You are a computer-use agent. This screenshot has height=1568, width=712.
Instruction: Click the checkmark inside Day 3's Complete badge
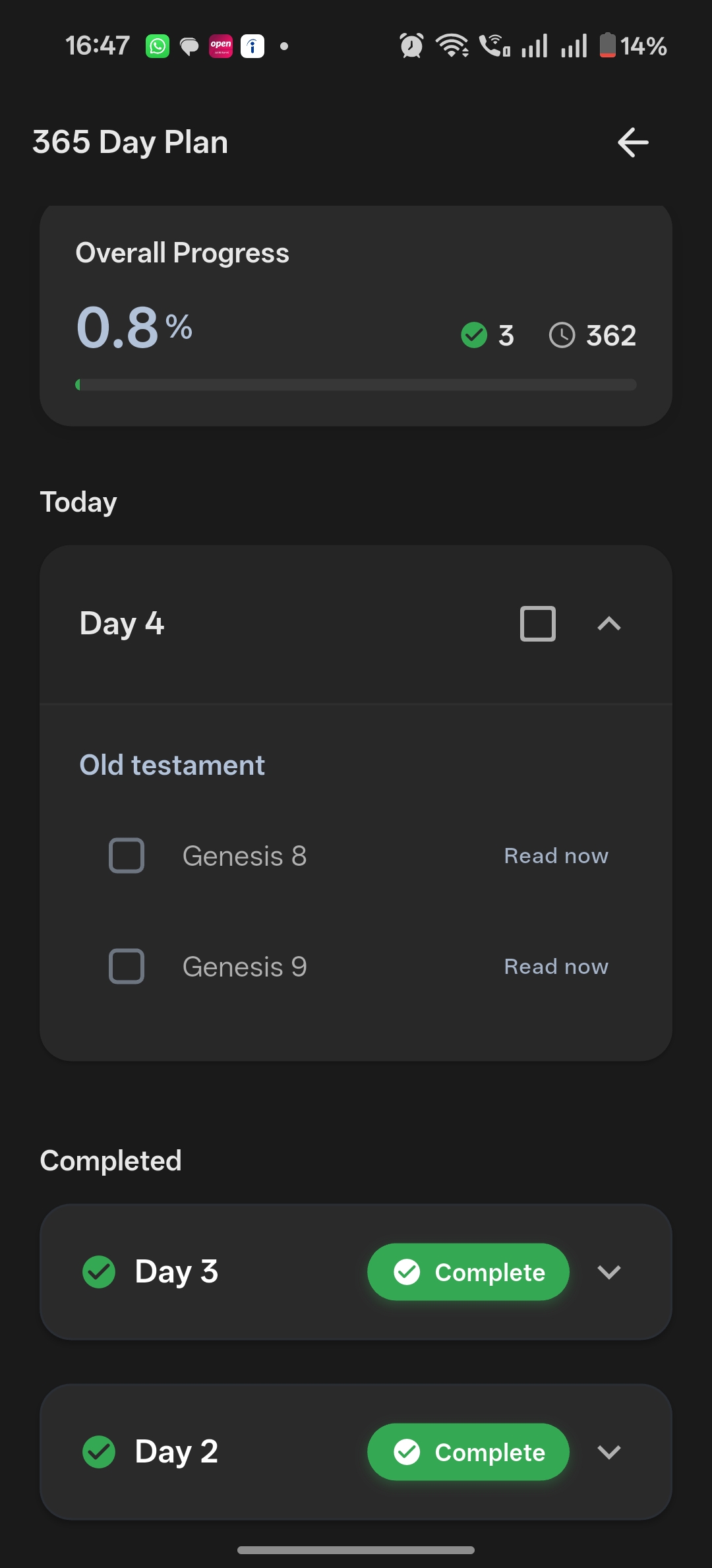coord(408,1271)
